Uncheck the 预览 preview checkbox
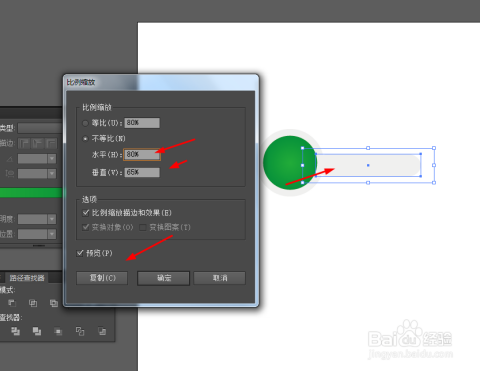Screen dimensions: 480x371 click(80, 253)
